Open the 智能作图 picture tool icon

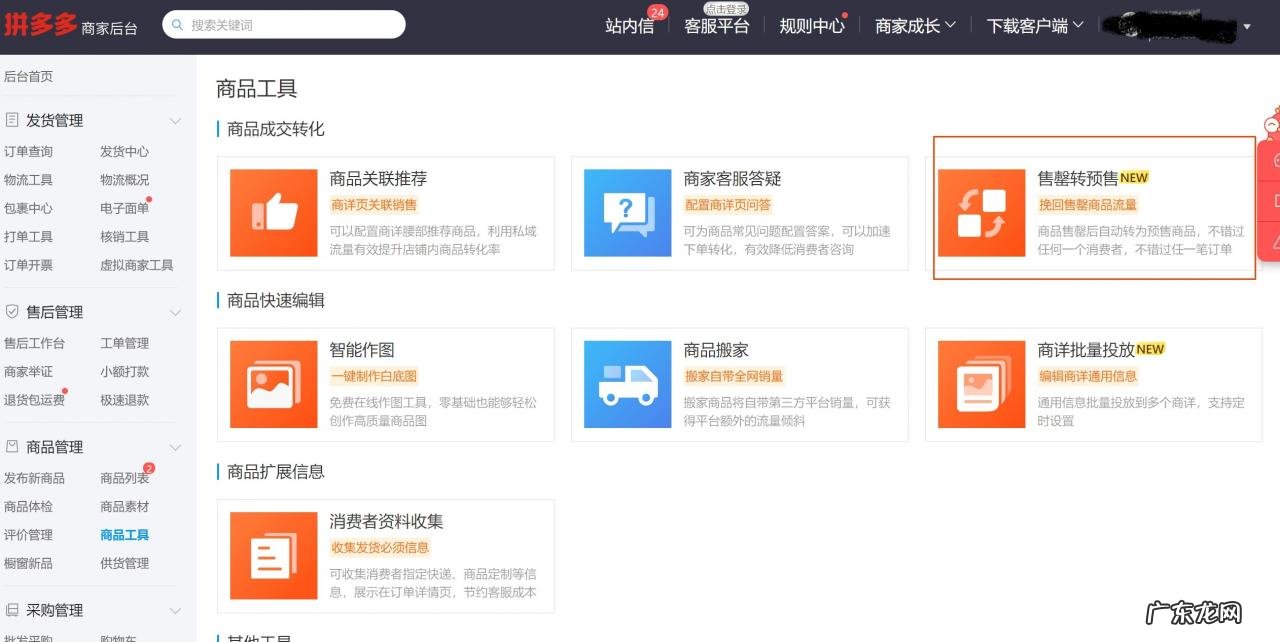tap(272, 383)
